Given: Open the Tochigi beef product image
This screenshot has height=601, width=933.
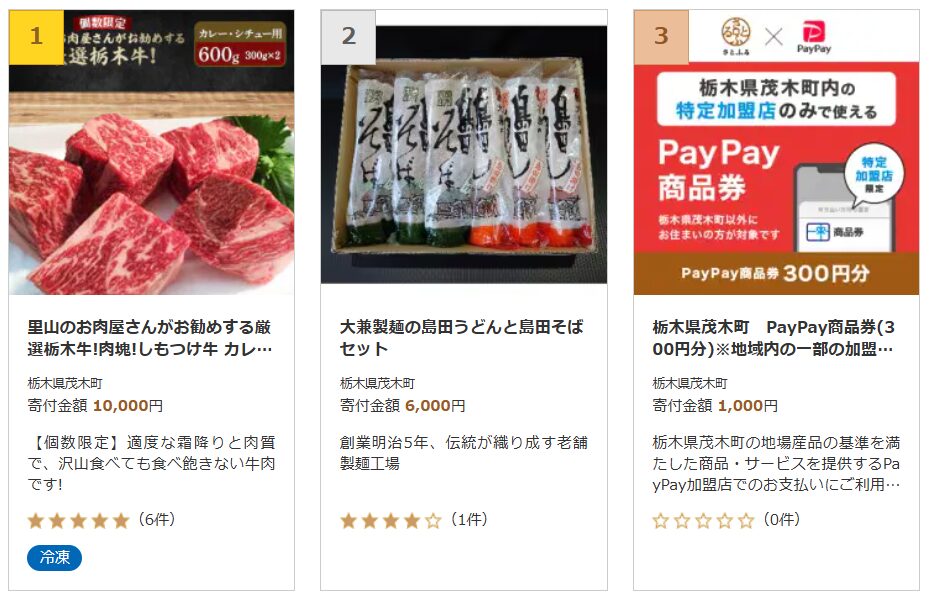Looking at the screenshot, I should [x=151, y=152].
